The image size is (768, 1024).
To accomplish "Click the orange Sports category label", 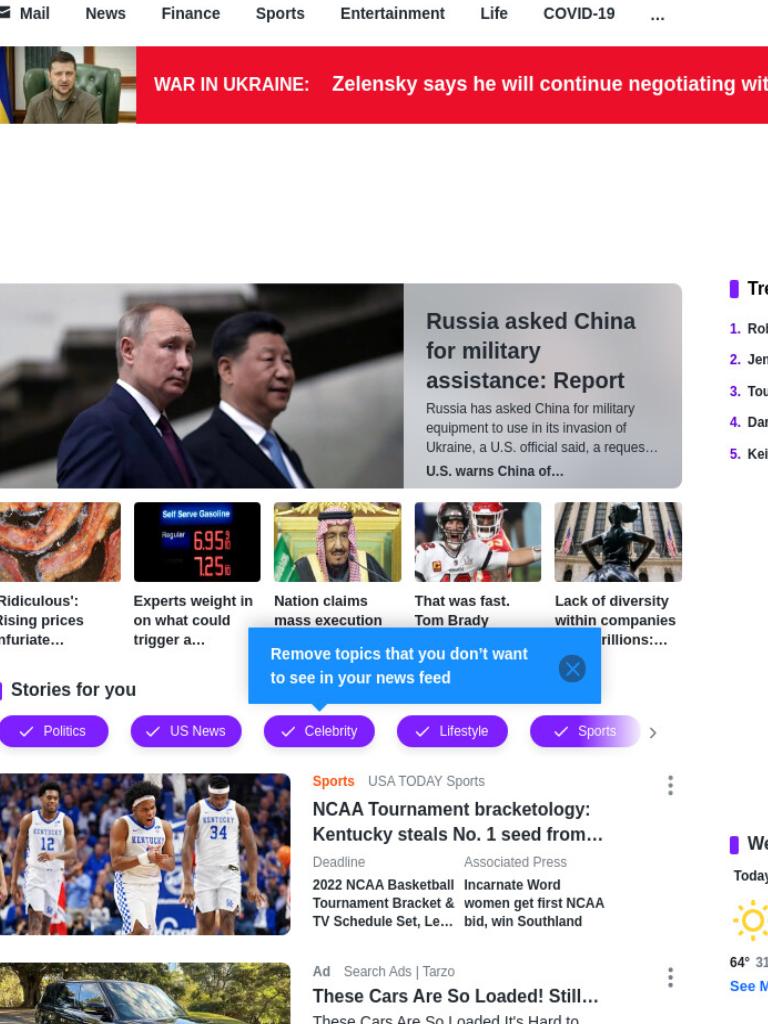I will [333, 781].
